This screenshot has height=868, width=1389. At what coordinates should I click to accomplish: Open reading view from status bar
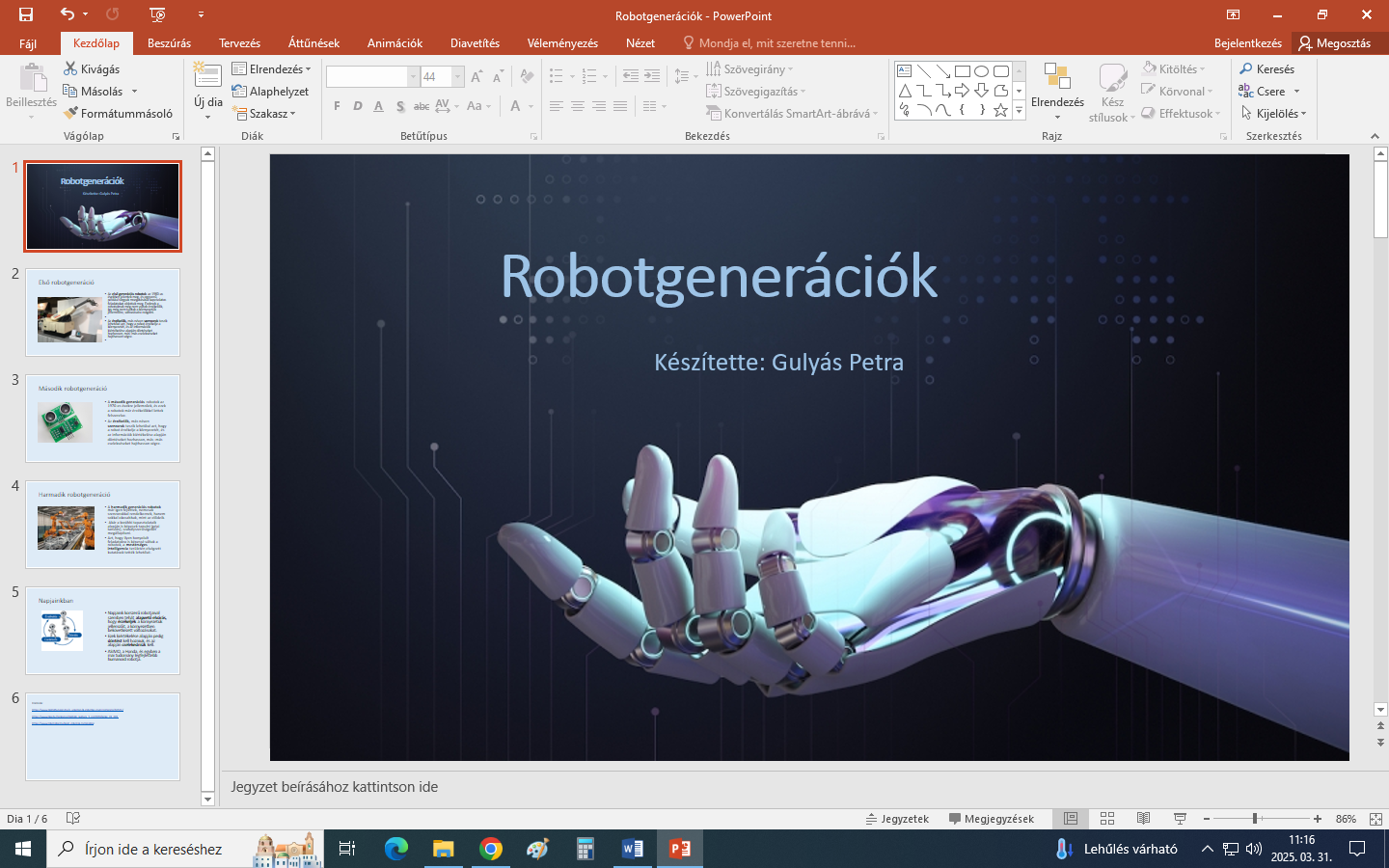[x=1143, y=819]
